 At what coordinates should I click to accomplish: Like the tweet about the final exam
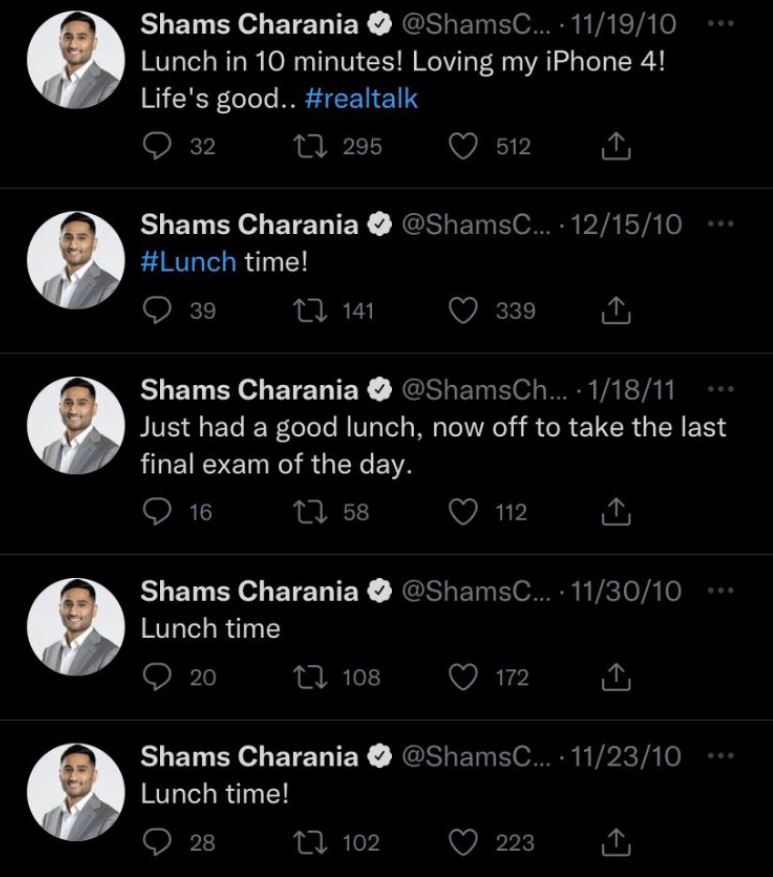tap(463, 512)
